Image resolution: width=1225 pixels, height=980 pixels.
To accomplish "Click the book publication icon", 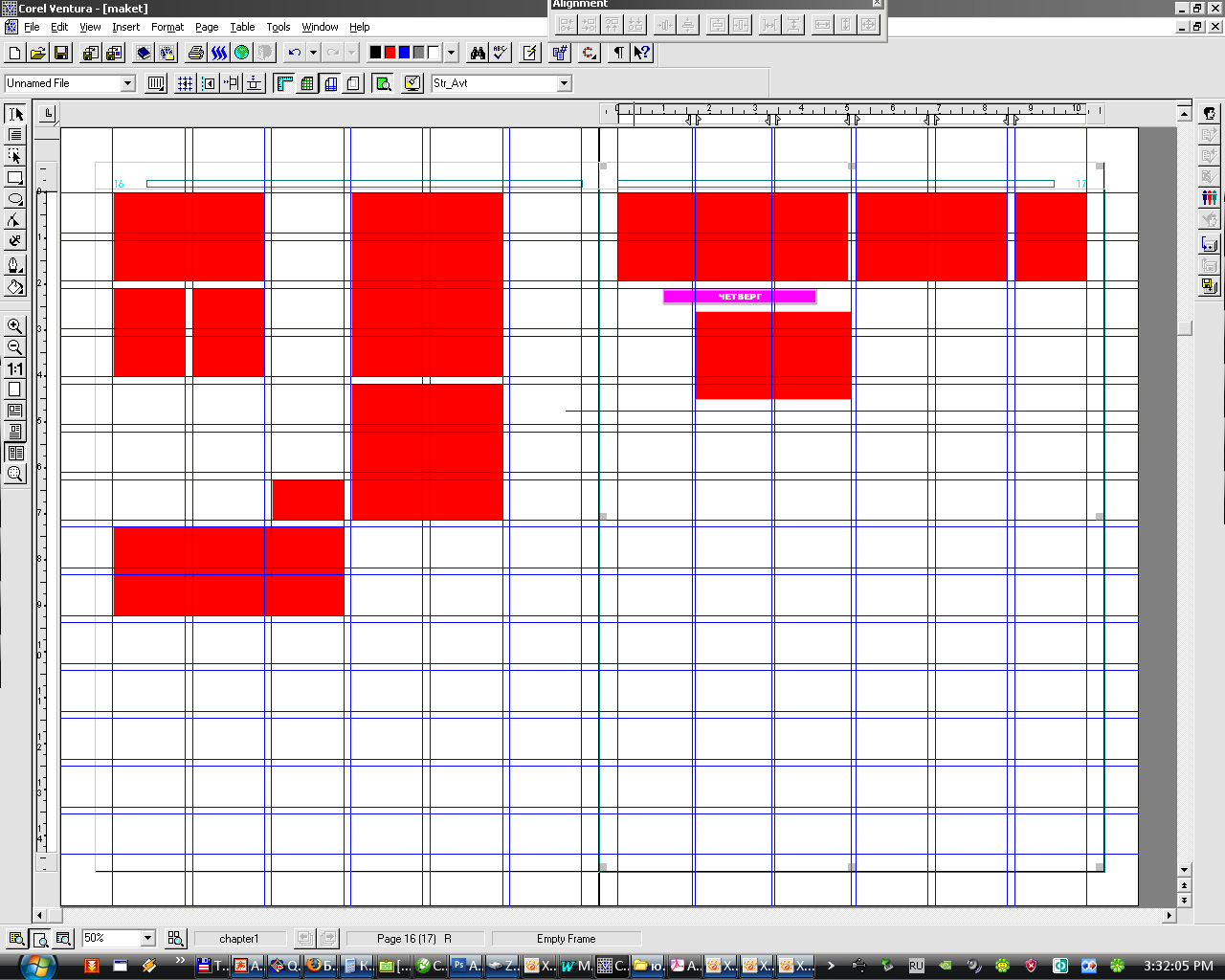I will 144,53.
